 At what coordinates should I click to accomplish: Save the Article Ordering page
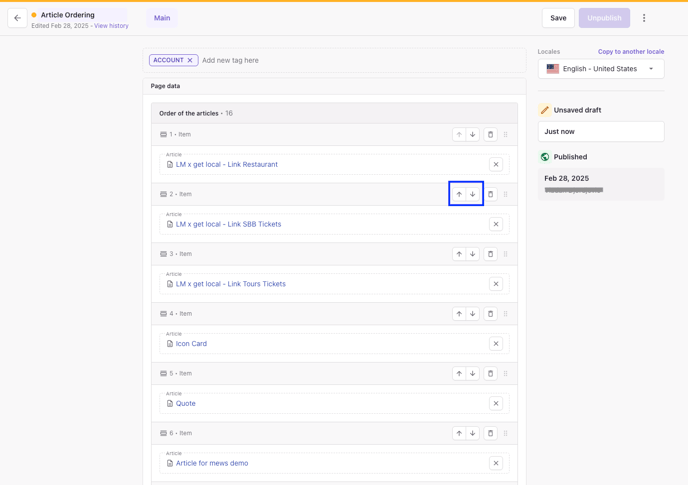coord(558,18)
